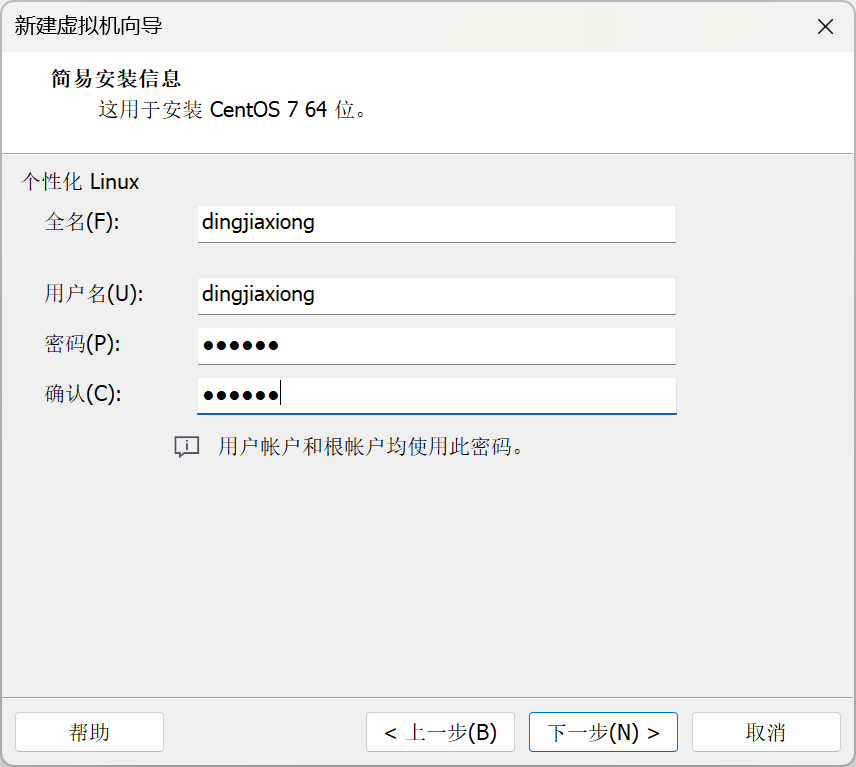Click the 全名(F) label
The height and width of the screenshot is (767, 856).
pos(78,224)
